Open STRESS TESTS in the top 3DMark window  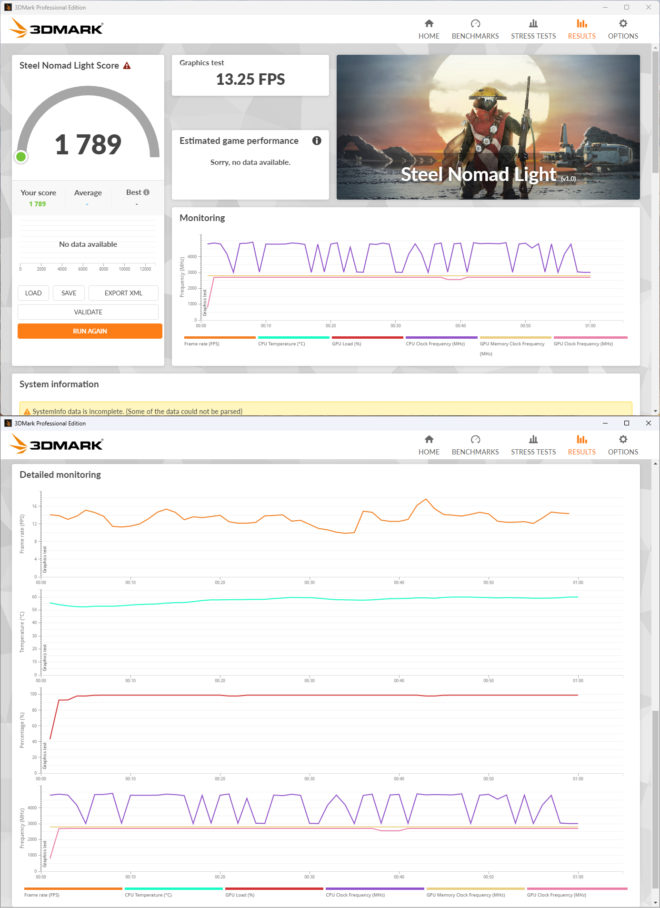coord(533,29)
